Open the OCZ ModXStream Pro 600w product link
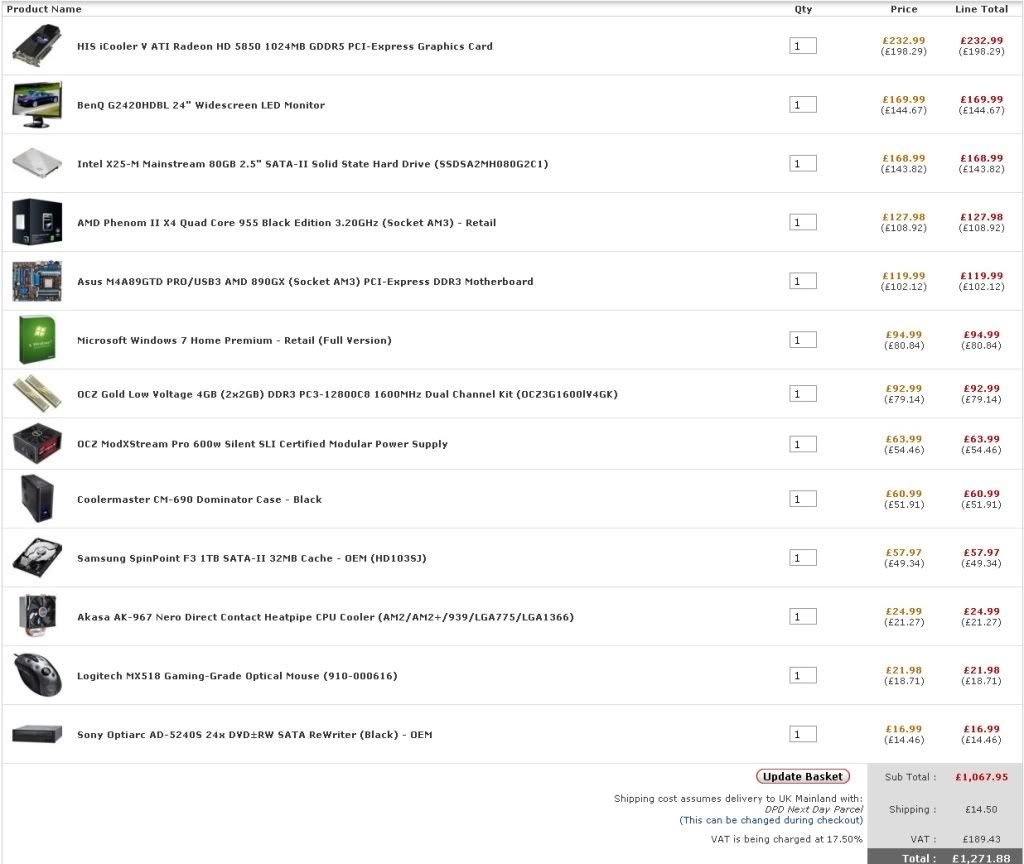Screen dimensions: 1024x864 [262, 444]
